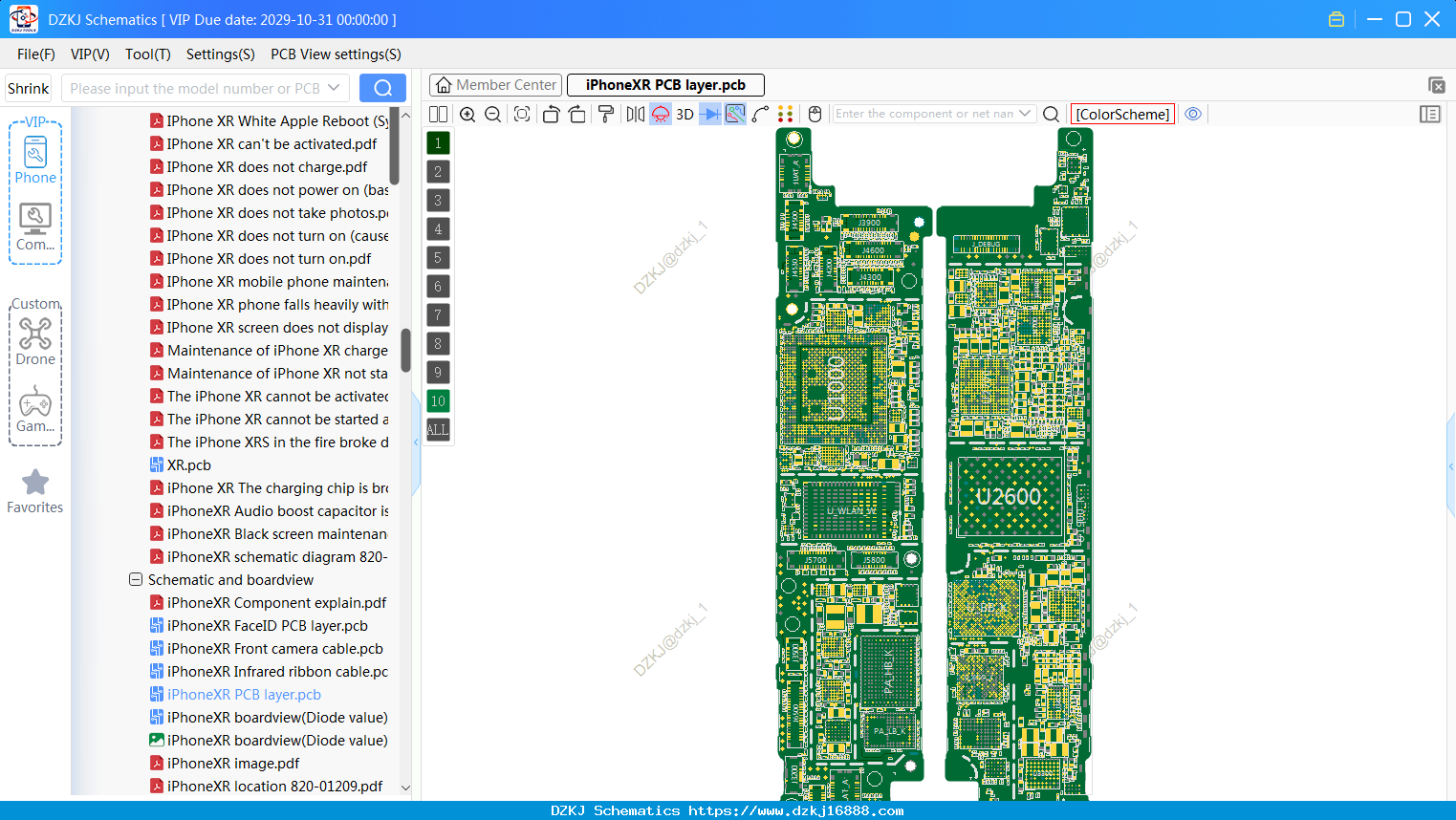Open the VIP(V) menu

90,54
